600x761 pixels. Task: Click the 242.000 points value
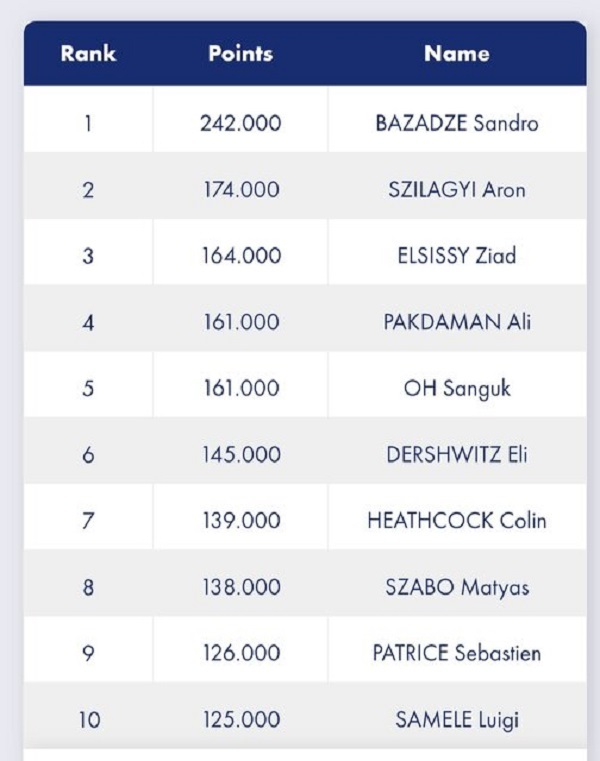tap(240, 124)
